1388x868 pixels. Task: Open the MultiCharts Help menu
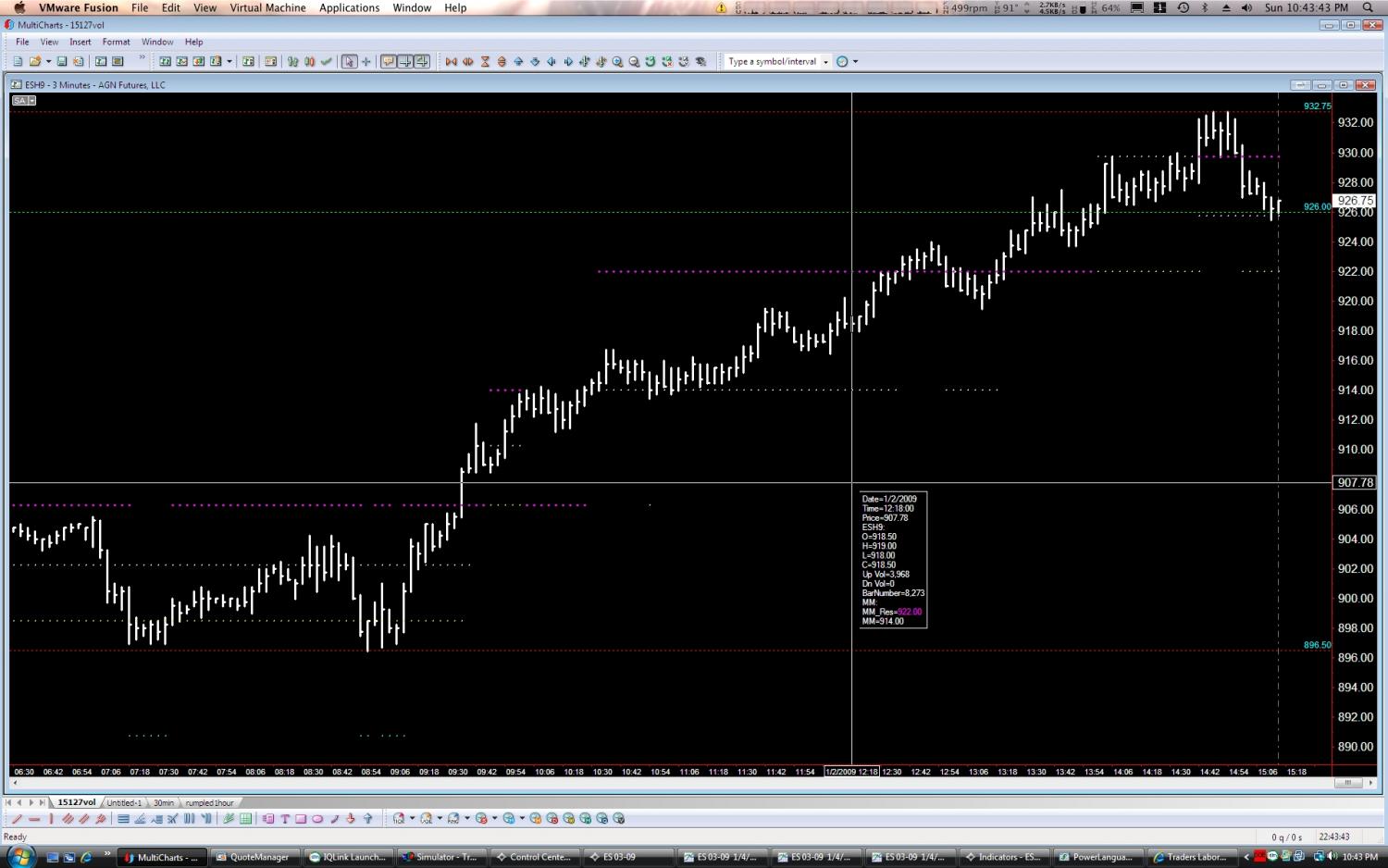click(x=193, y=42)
